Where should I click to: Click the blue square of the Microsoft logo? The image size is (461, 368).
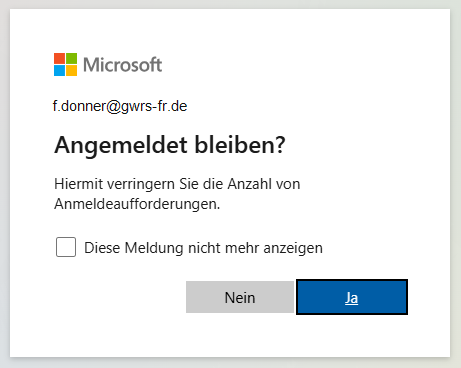(59, 70)
